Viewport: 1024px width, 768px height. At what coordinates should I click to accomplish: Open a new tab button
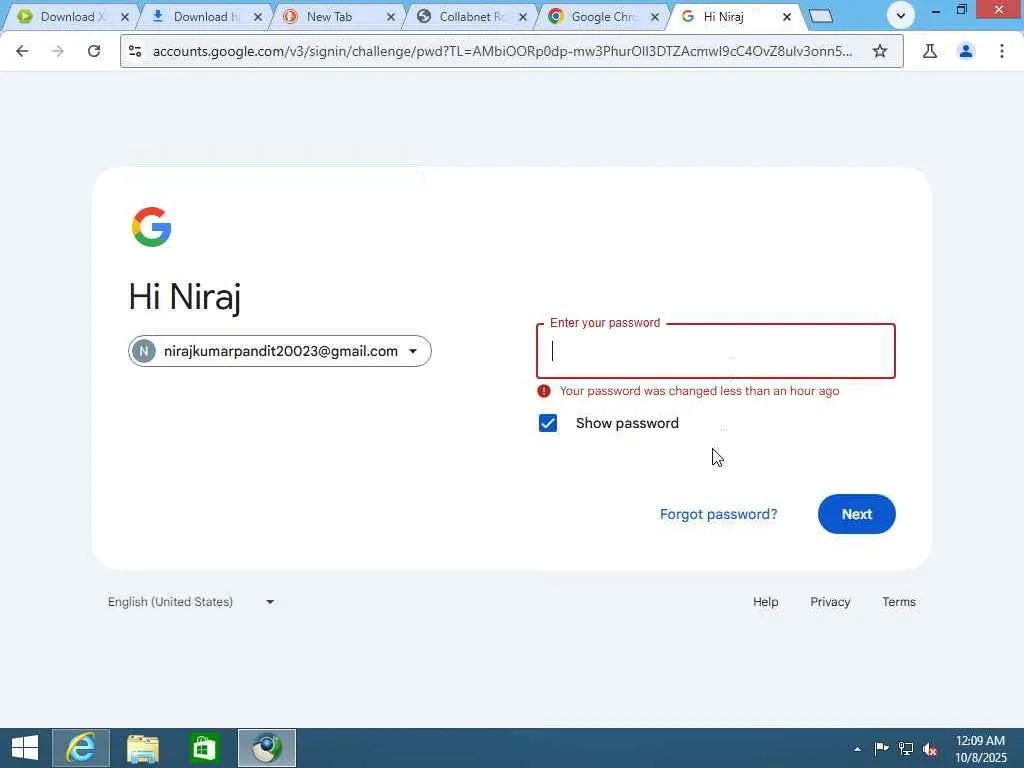point(821,16)
